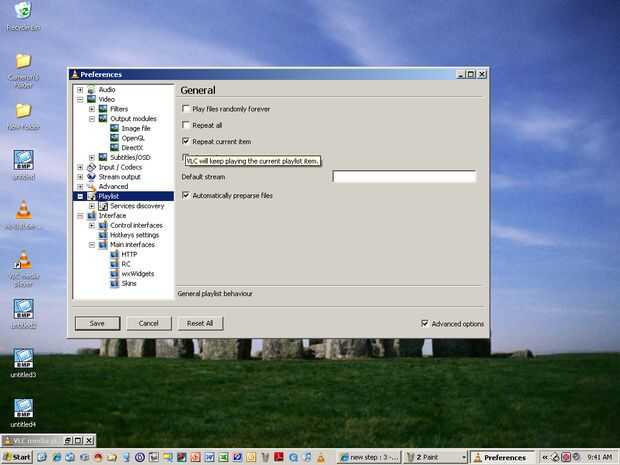Expand the Subtitles/OSD node

pyautogui.click(x=92, y=157)
